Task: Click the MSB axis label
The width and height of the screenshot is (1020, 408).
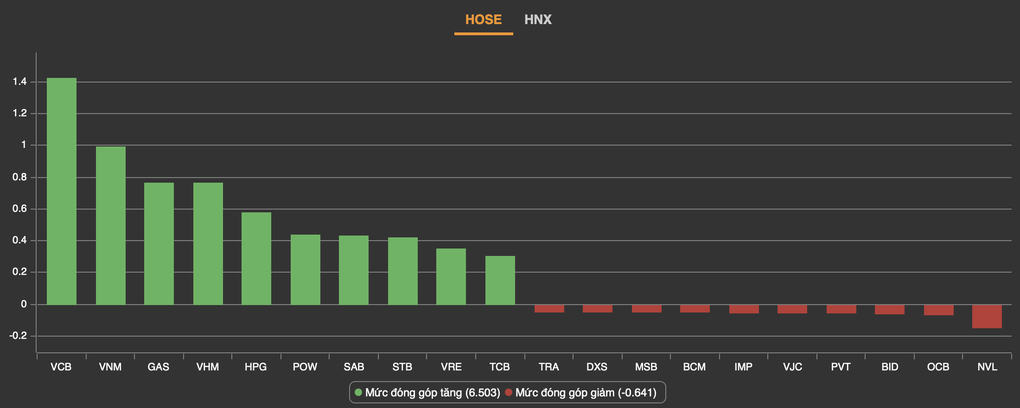Action: [646, 367]
